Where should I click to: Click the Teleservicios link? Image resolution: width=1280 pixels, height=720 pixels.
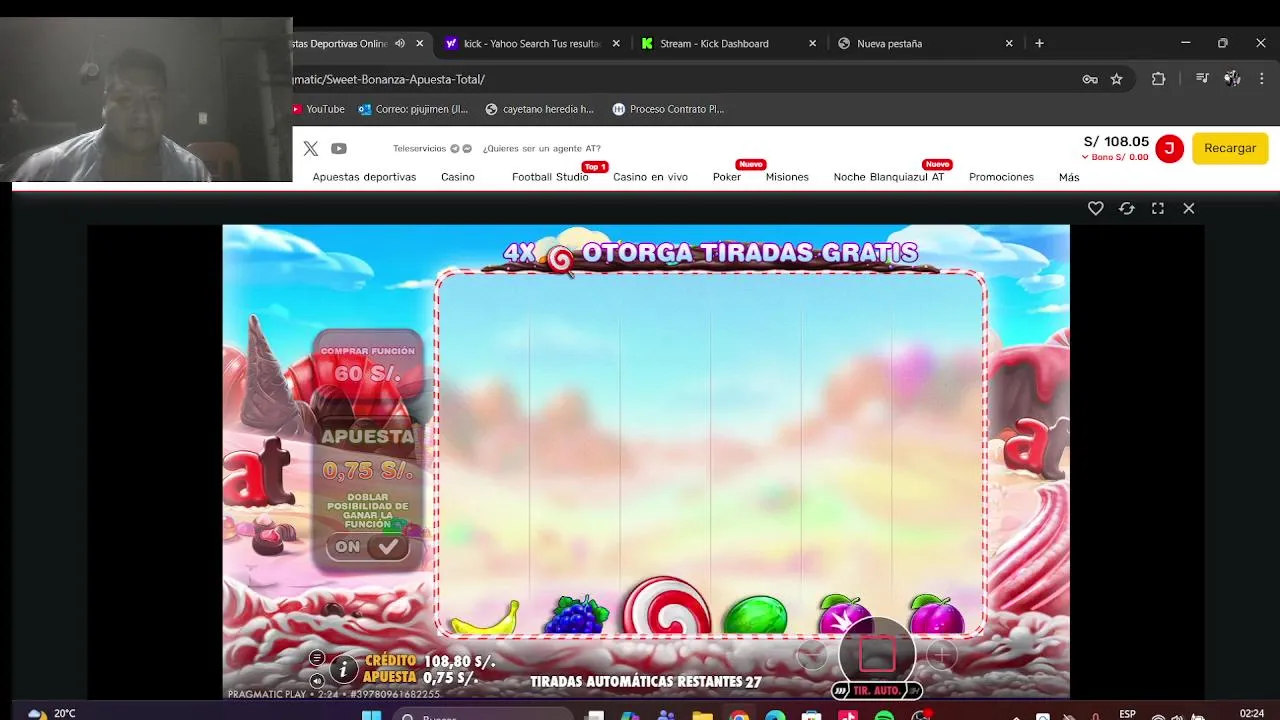(419, 148)
